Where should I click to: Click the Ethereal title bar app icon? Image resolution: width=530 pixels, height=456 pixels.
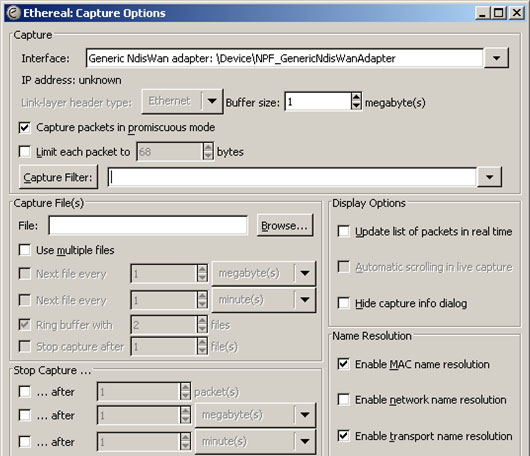click(x=13, y=13)
